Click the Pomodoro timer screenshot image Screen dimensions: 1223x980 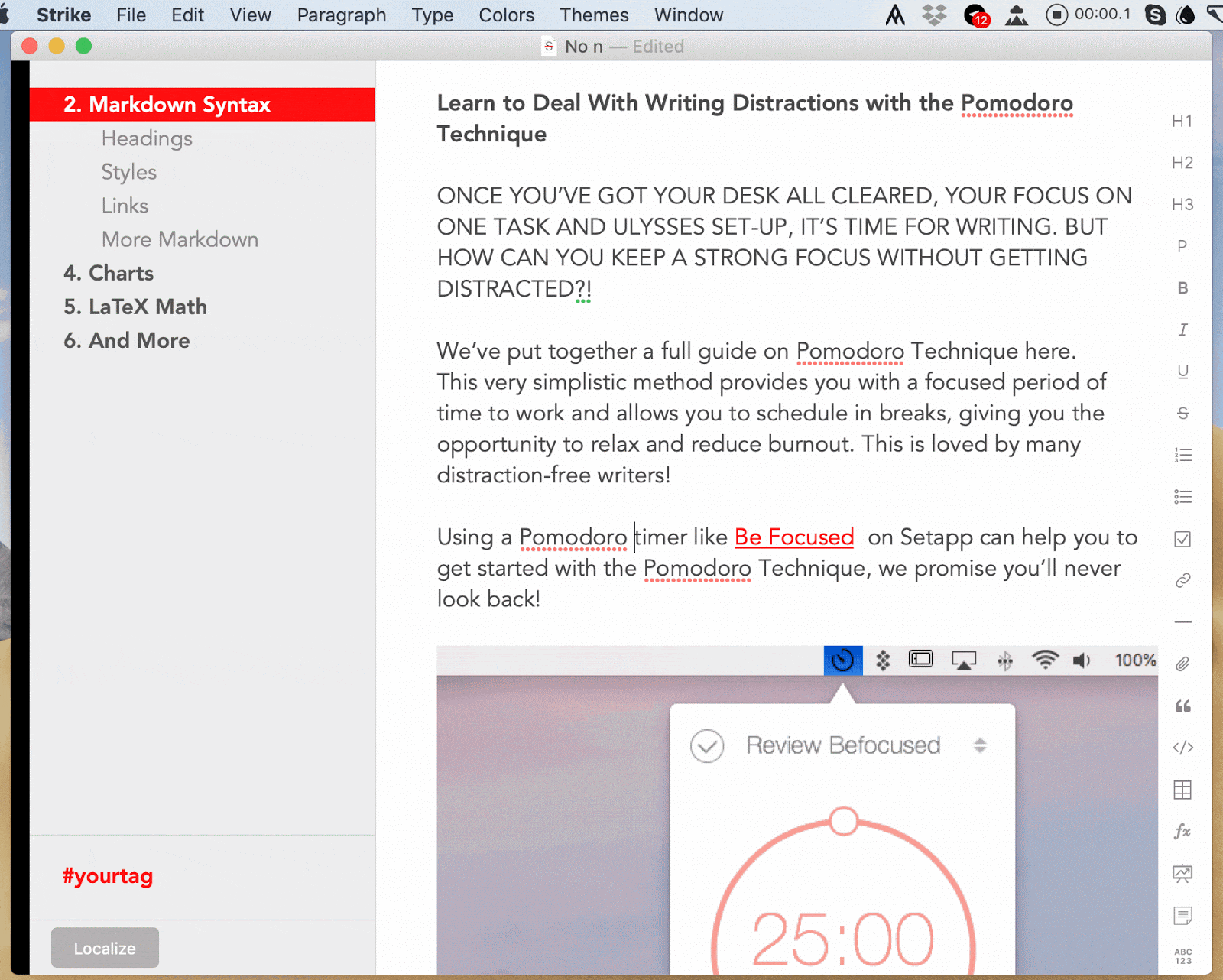click(797, 810)
